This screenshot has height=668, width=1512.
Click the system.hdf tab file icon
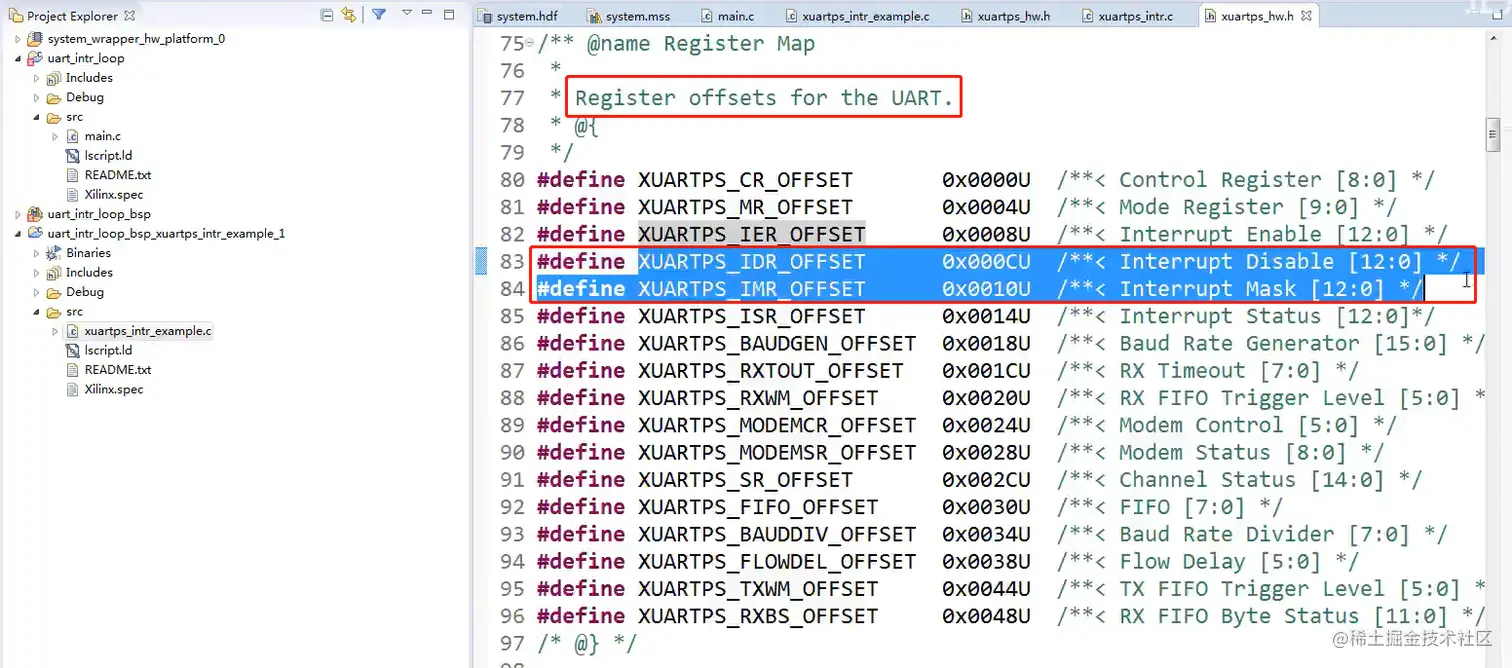[x=486, y=16]
